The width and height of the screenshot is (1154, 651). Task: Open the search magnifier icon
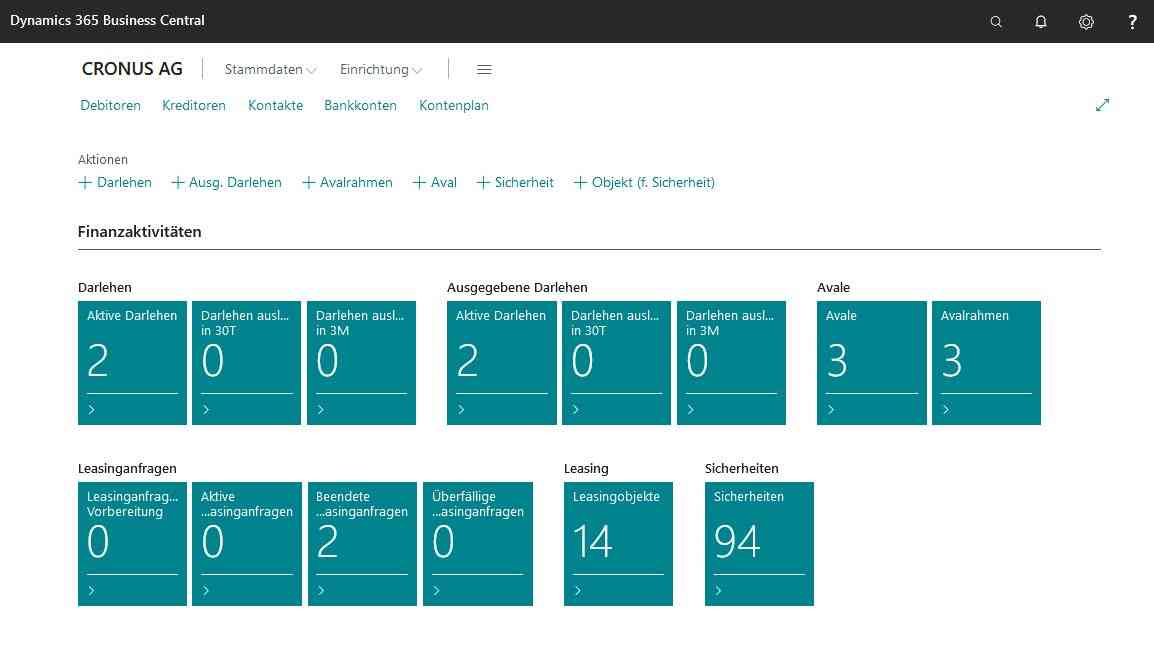(995, 22)
